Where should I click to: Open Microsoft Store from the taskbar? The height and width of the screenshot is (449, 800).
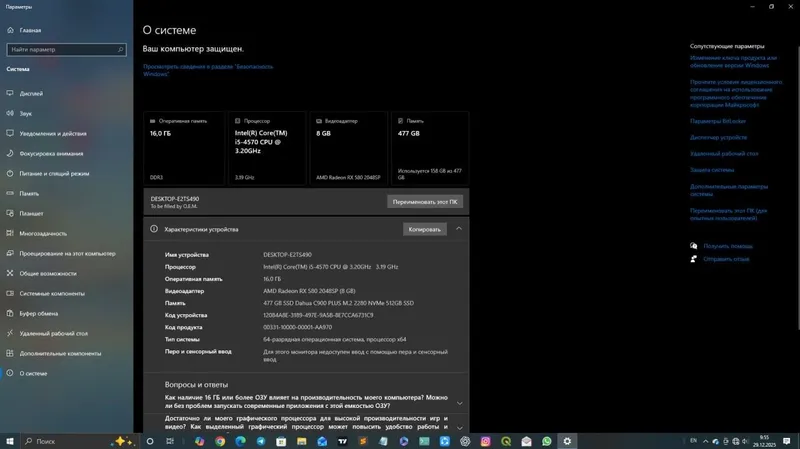[x=281, y=441]
